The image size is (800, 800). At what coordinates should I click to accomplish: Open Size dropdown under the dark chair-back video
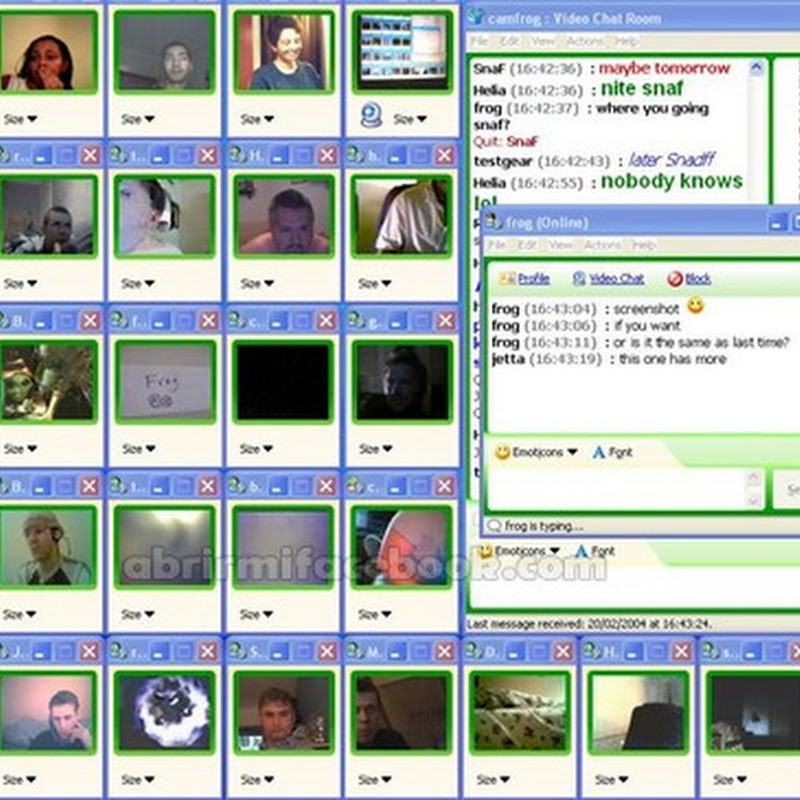pos(612,779)
